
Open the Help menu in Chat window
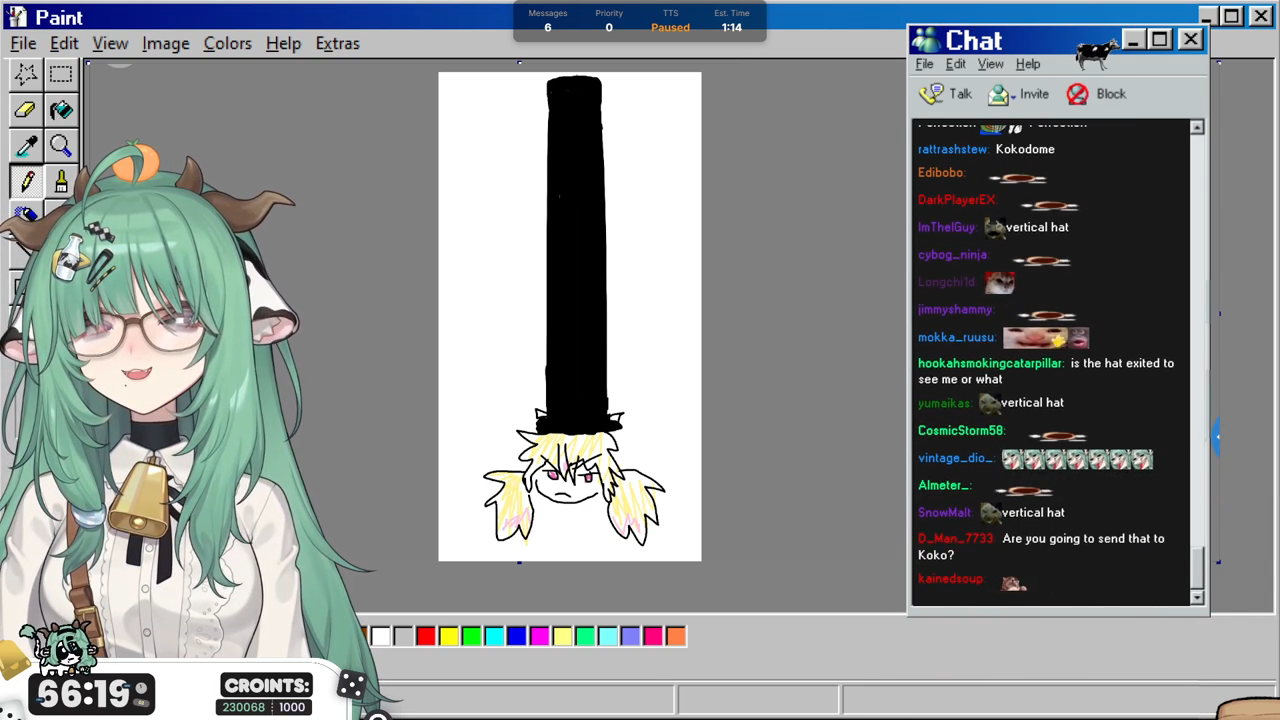(x=1028, y=64)
